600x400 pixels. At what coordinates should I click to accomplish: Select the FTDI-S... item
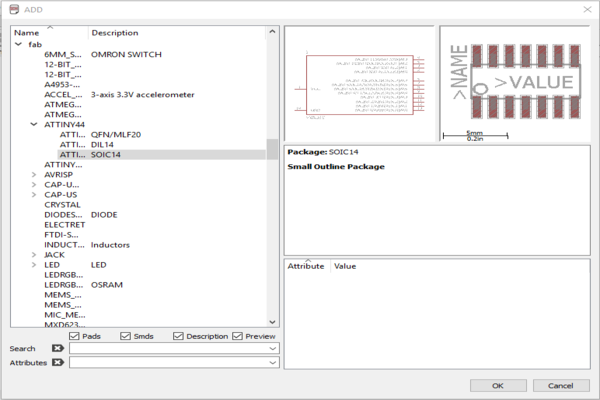tap(61, 235)
